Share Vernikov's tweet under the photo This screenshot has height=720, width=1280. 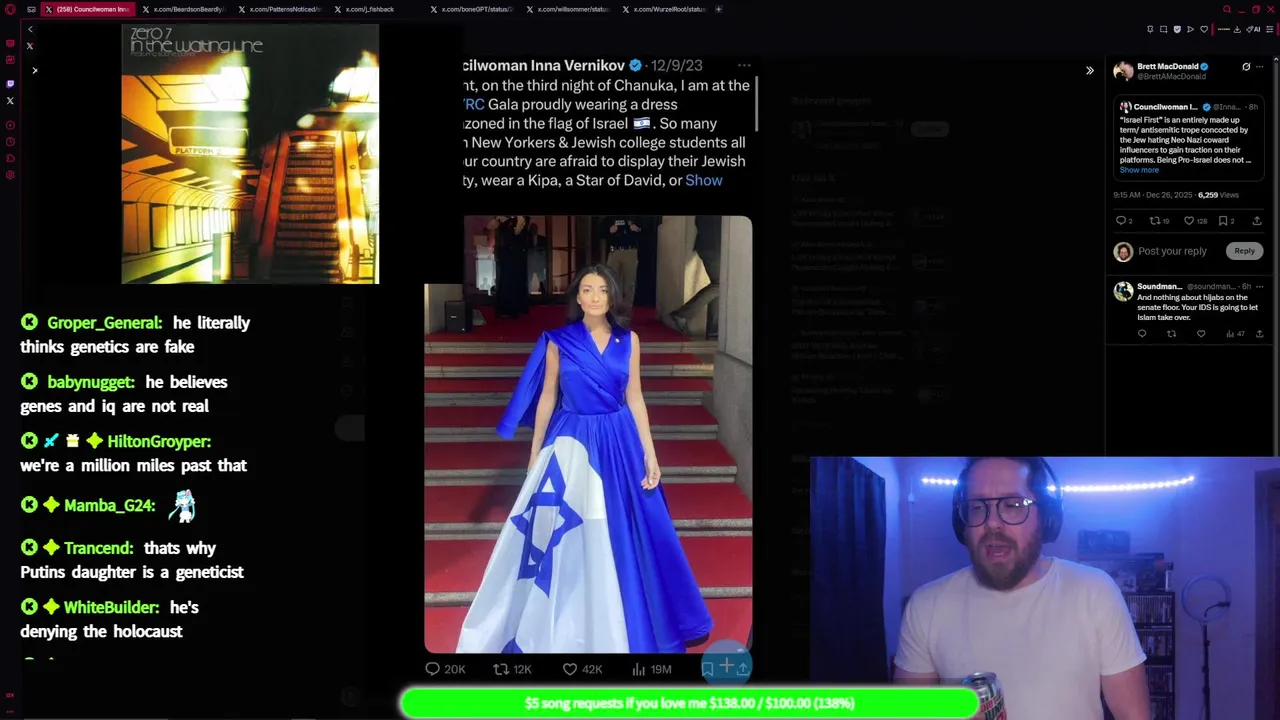coord(742,668)
